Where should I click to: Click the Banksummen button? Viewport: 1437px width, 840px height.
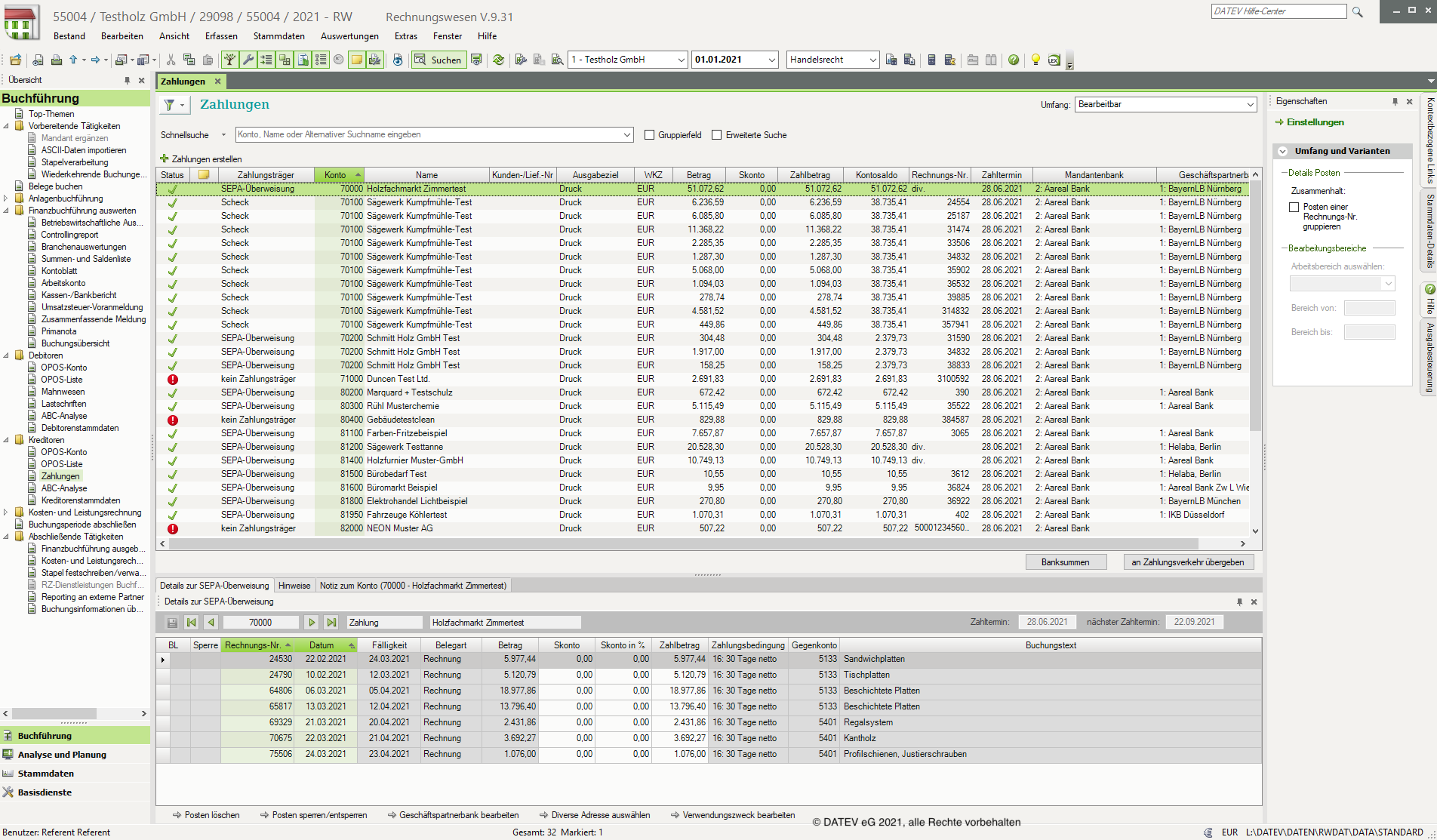(1065, 562)
